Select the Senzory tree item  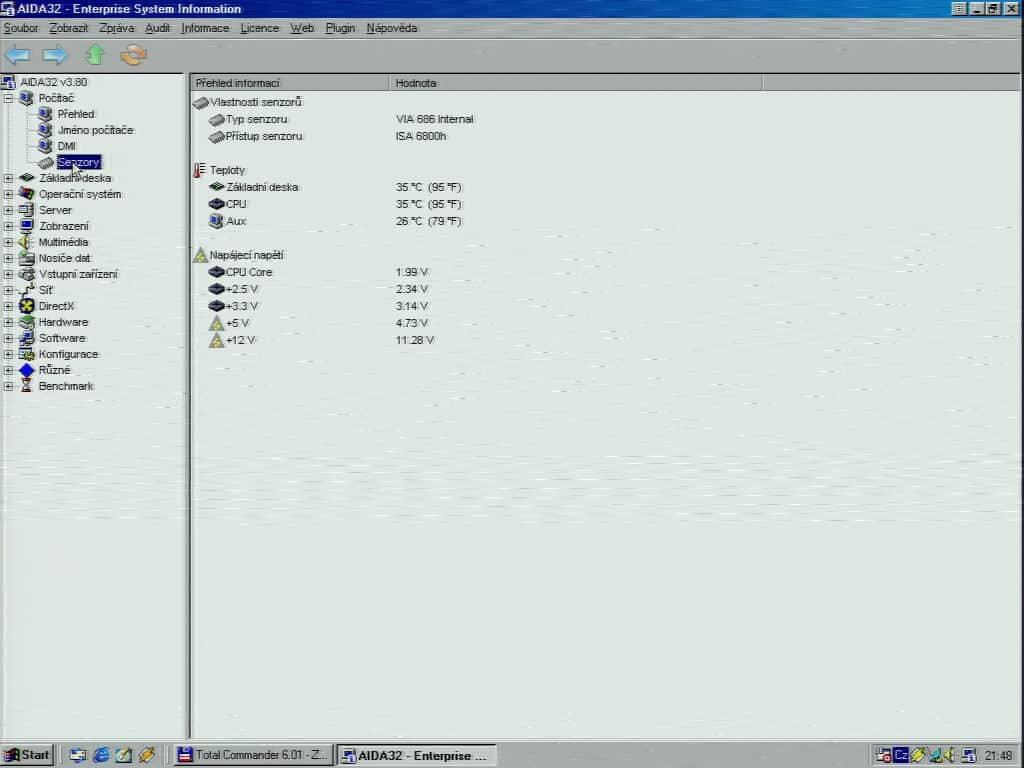coord(78,162)
